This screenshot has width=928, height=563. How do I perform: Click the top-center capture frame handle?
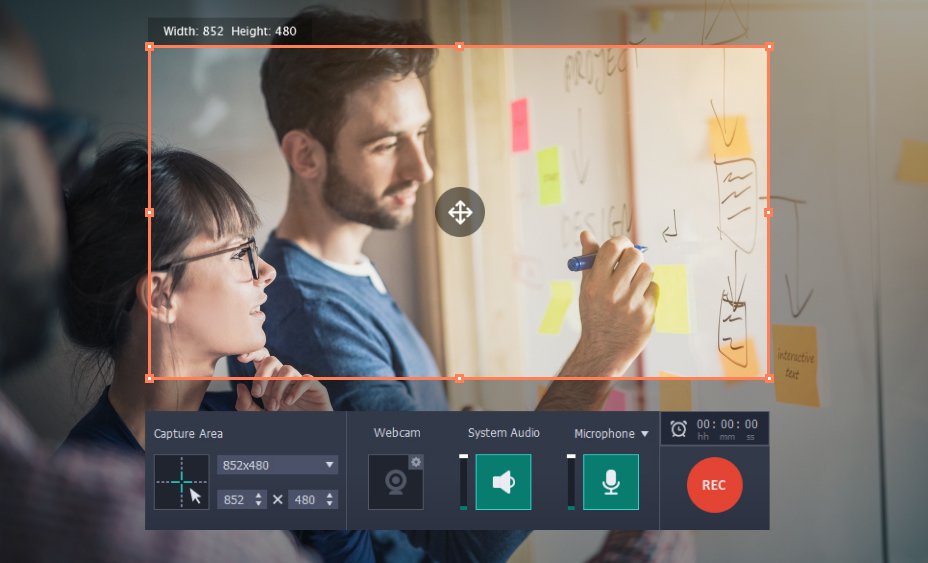pos(459,46)
